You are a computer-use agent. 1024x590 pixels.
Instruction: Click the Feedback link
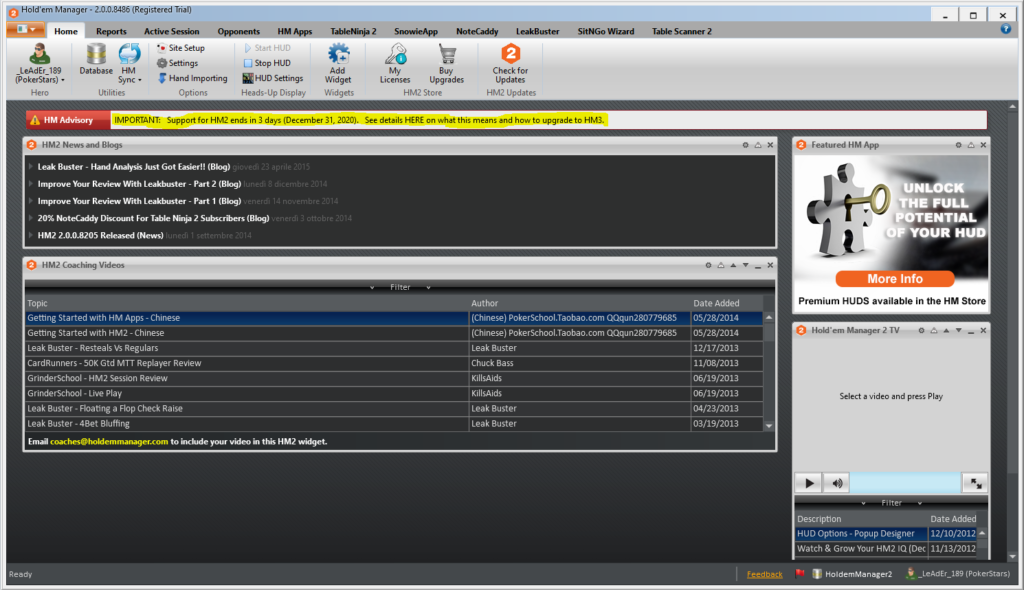click(x=764, y=574)
